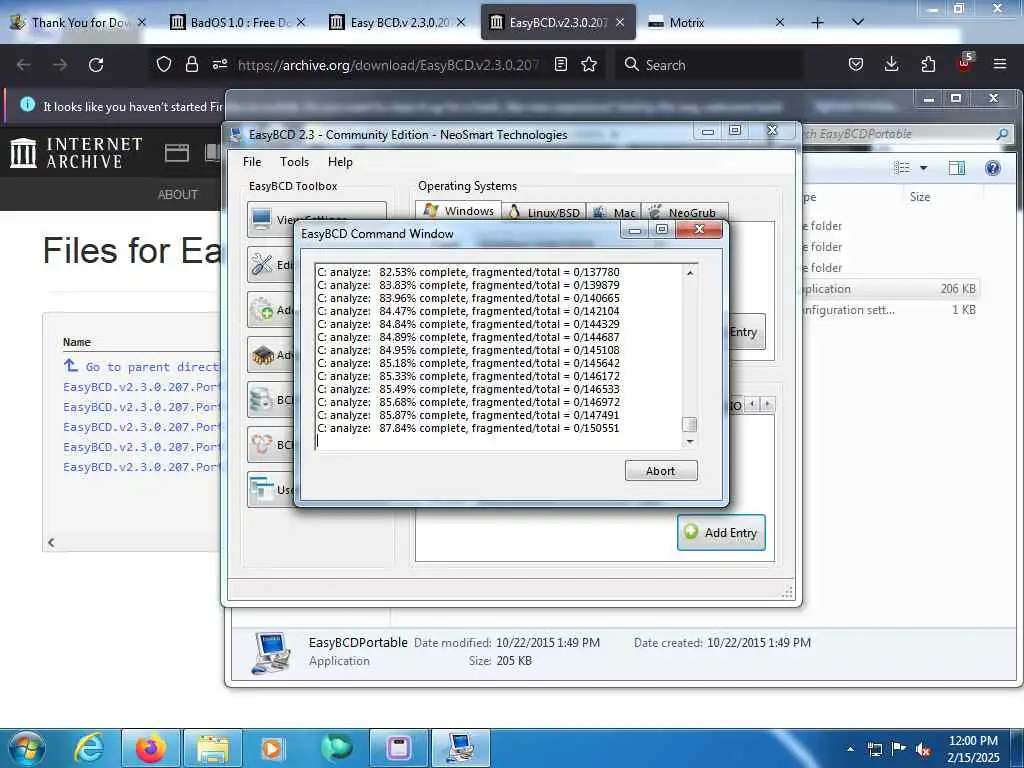The image size is (1024, 768).
Task: Click ABOUT in Internet Archive nav
Action: coord(178,195)
